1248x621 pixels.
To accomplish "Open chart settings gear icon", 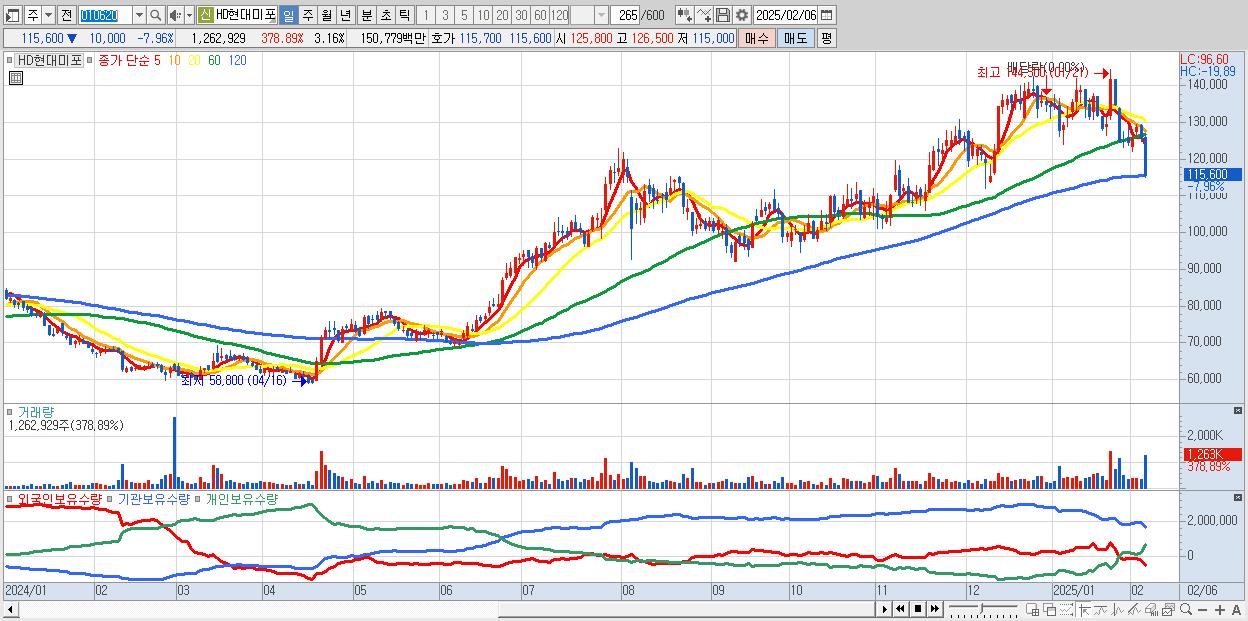I will tap(741, 15).
